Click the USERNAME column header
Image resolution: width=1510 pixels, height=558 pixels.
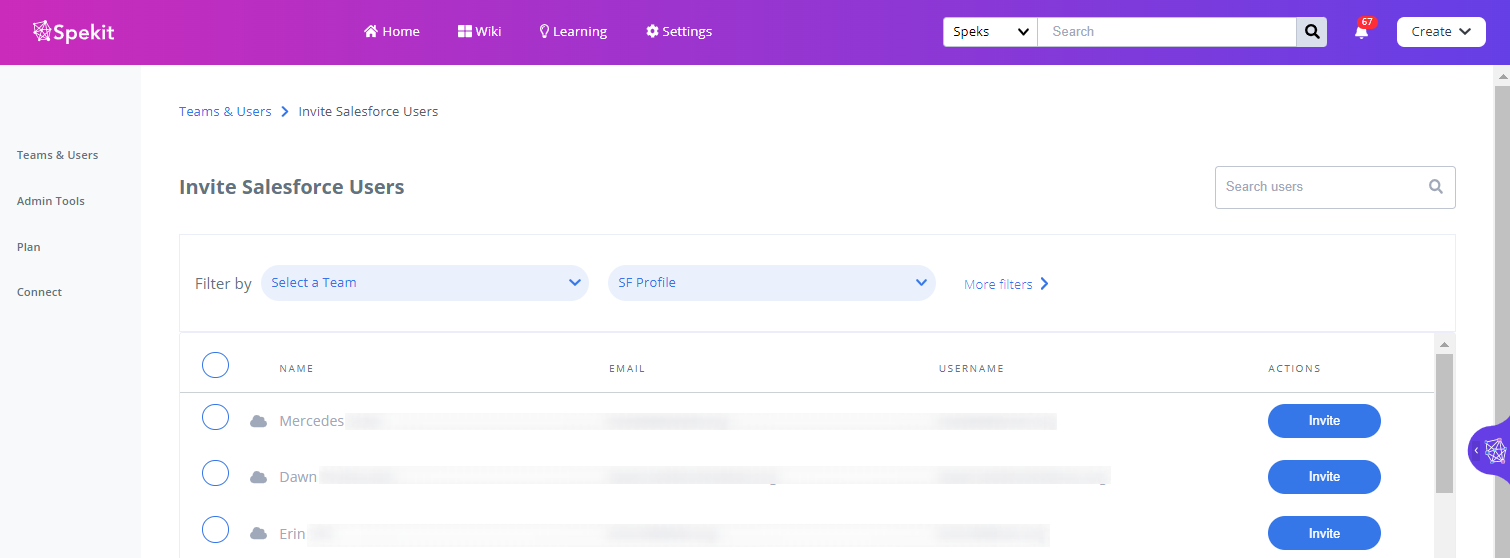pos(971,369)
